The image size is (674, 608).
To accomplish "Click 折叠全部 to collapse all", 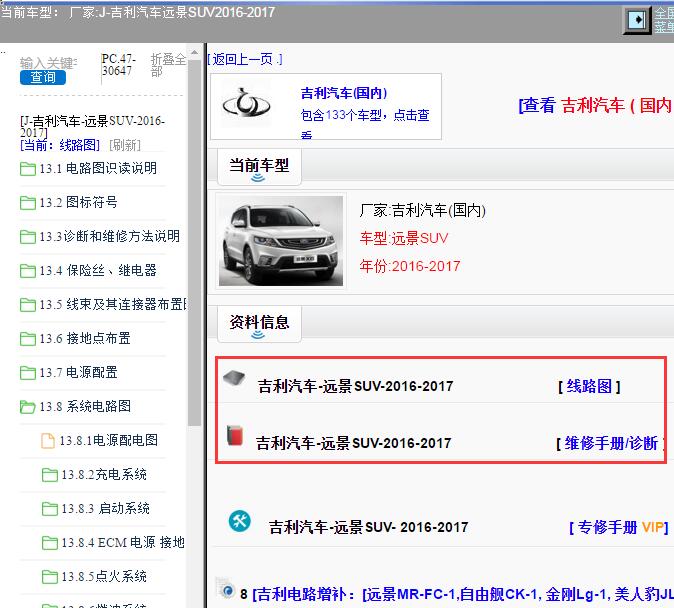I will [168, 64].
